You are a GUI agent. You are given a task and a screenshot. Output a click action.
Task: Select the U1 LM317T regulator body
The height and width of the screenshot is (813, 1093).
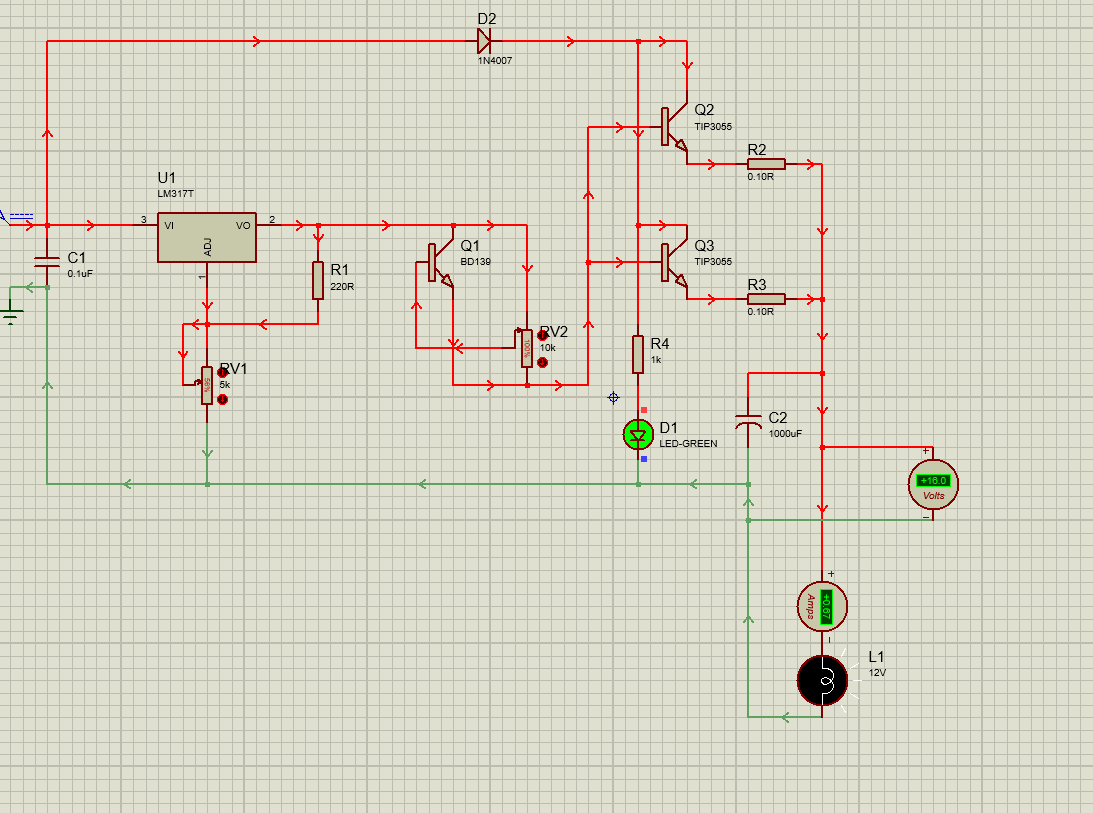coord(207,237)
